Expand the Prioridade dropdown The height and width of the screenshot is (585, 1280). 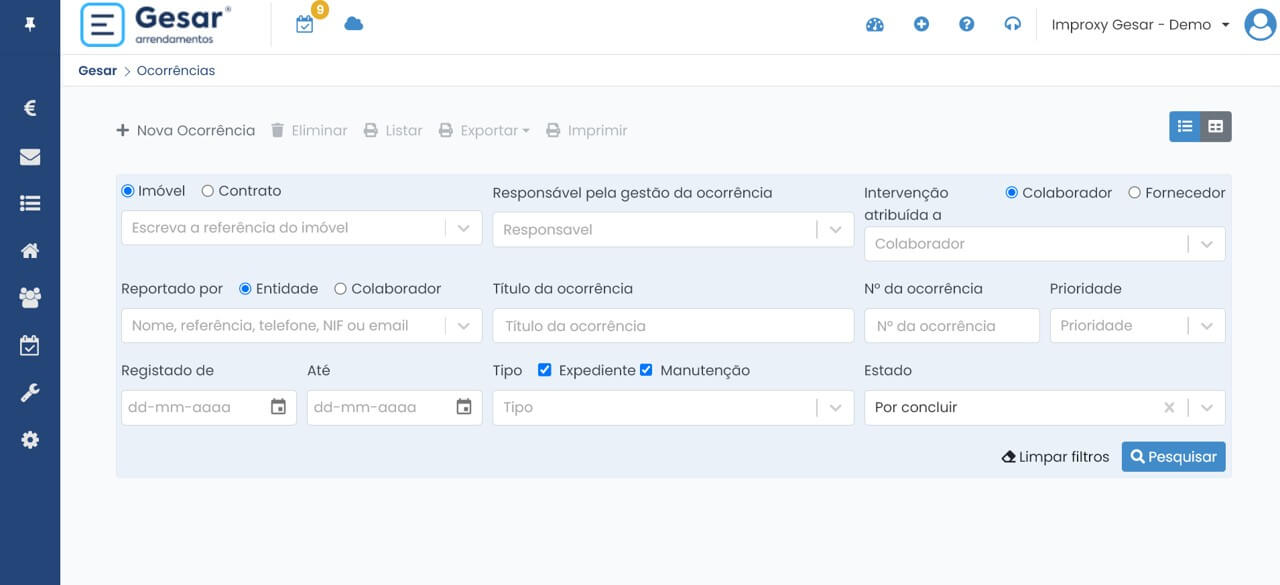tap(1137, 326)
